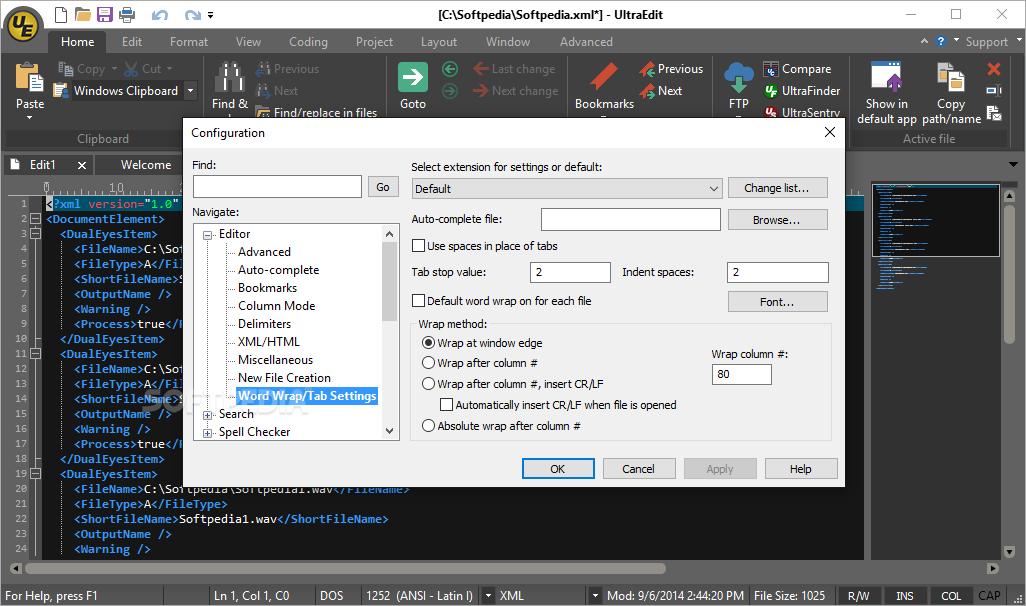This screenshot has height=606, width=1026.
Task: Click the forward navigation circle arrow below back arrow
Action: [450, 91]
